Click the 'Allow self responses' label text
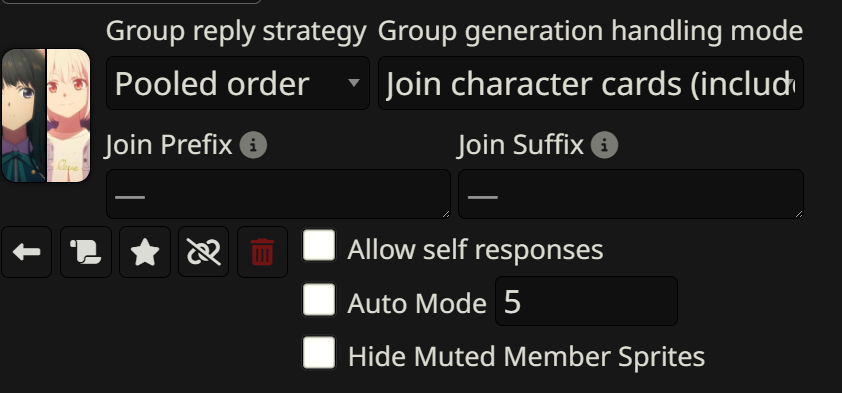 tap(475, 250)
